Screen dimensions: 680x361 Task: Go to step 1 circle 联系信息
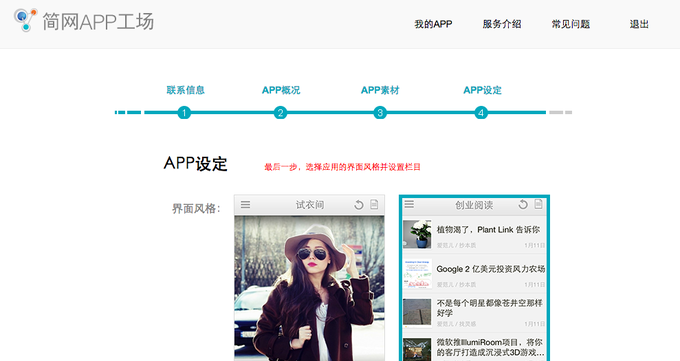(x=184, y=113)
